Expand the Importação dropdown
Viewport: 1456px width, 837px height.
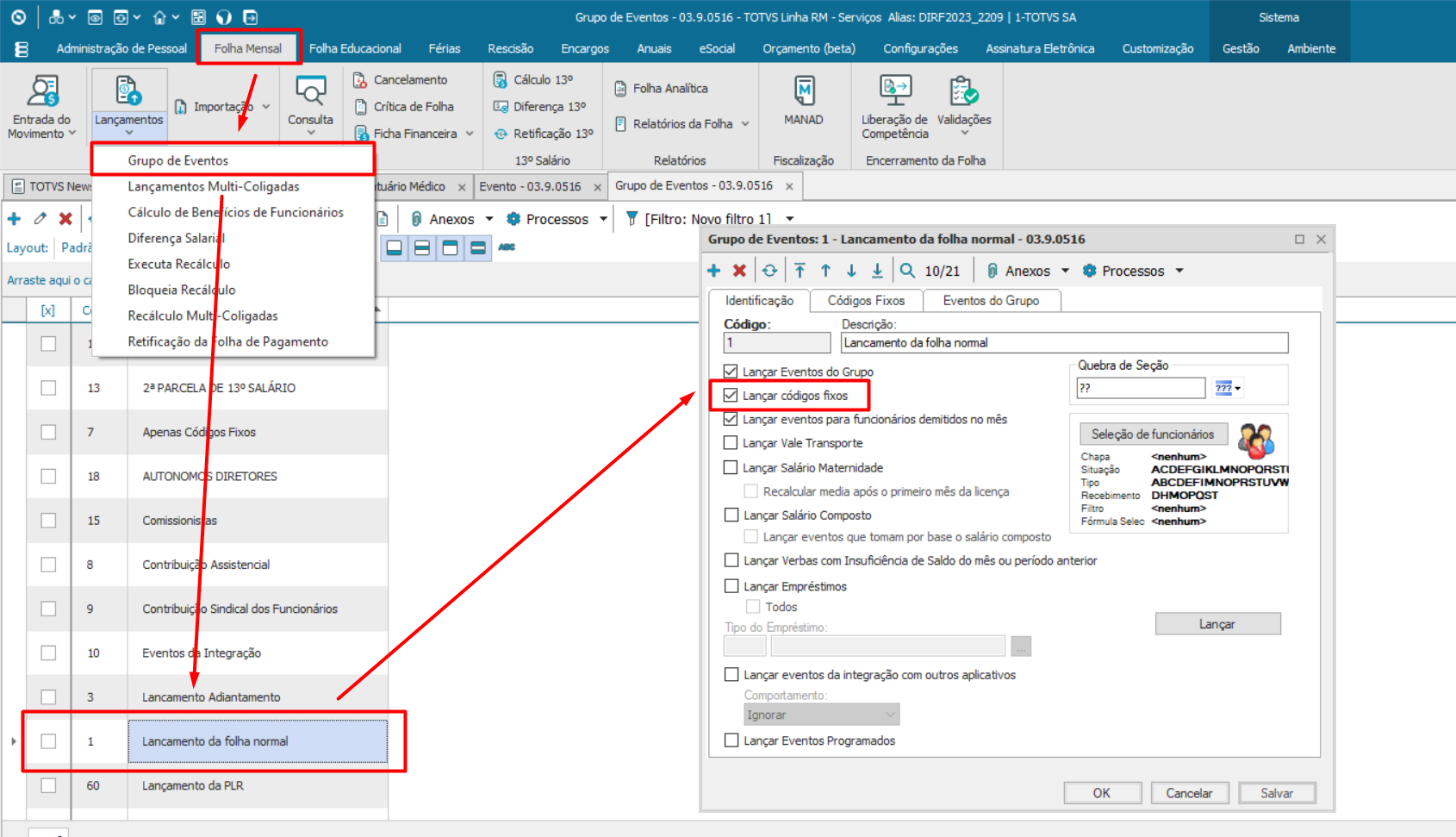266,107
